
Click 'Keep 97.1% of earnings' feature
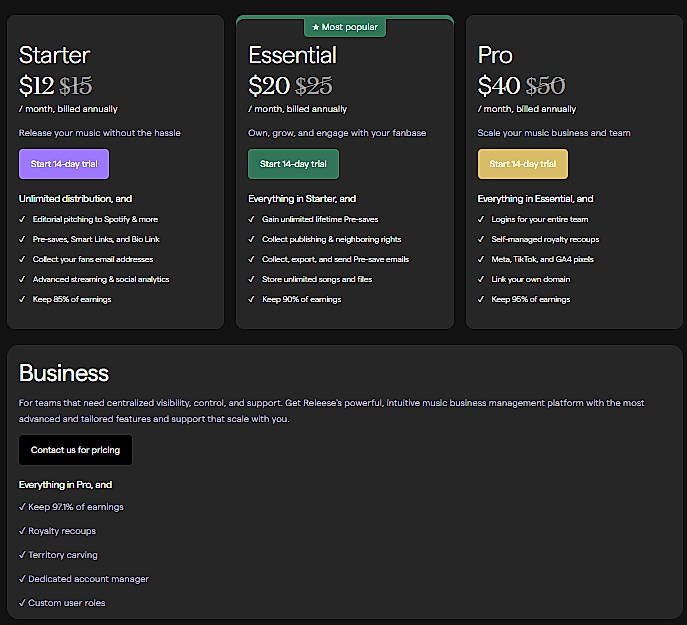pos(76,507)
